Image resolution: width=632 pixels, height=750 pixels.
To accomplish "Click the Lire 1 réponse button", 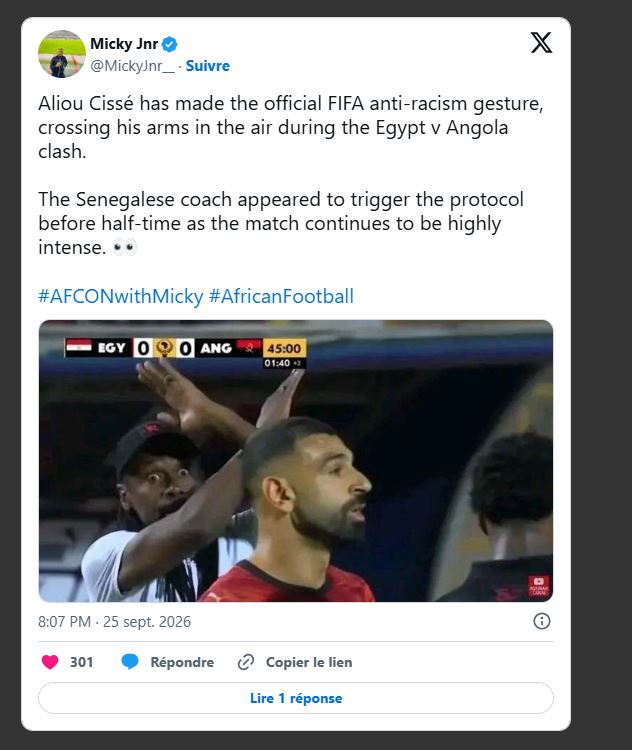I will (296, 698).
